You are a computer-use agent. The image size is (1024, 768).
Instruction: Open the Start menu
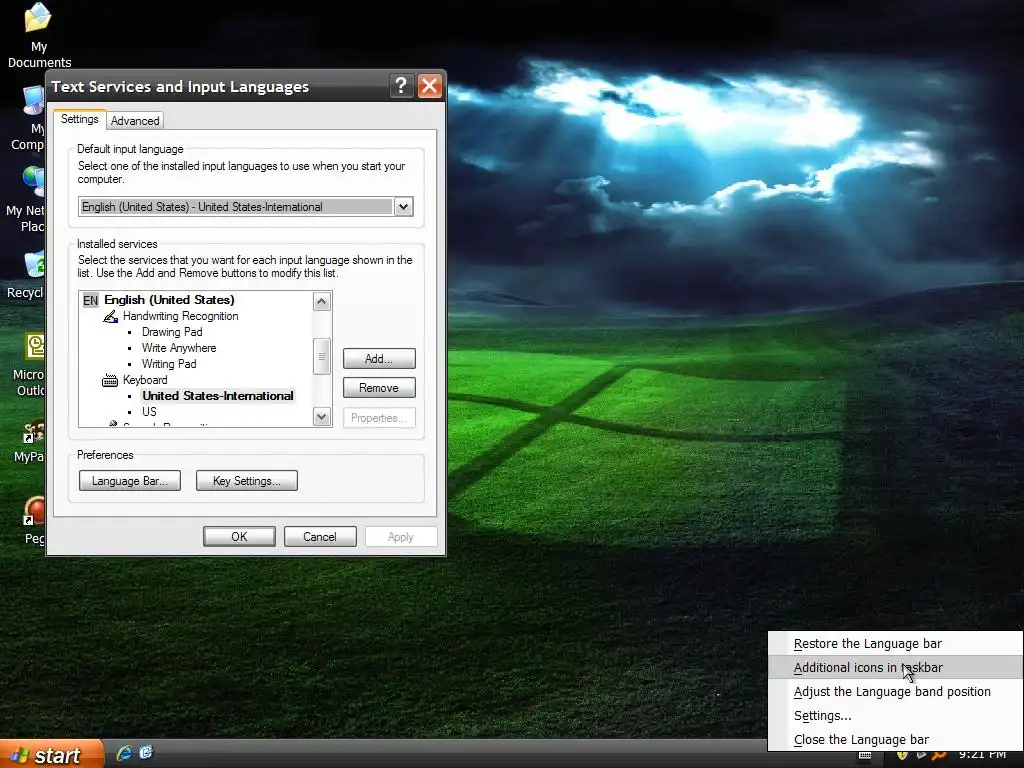(x=51, y=754)
